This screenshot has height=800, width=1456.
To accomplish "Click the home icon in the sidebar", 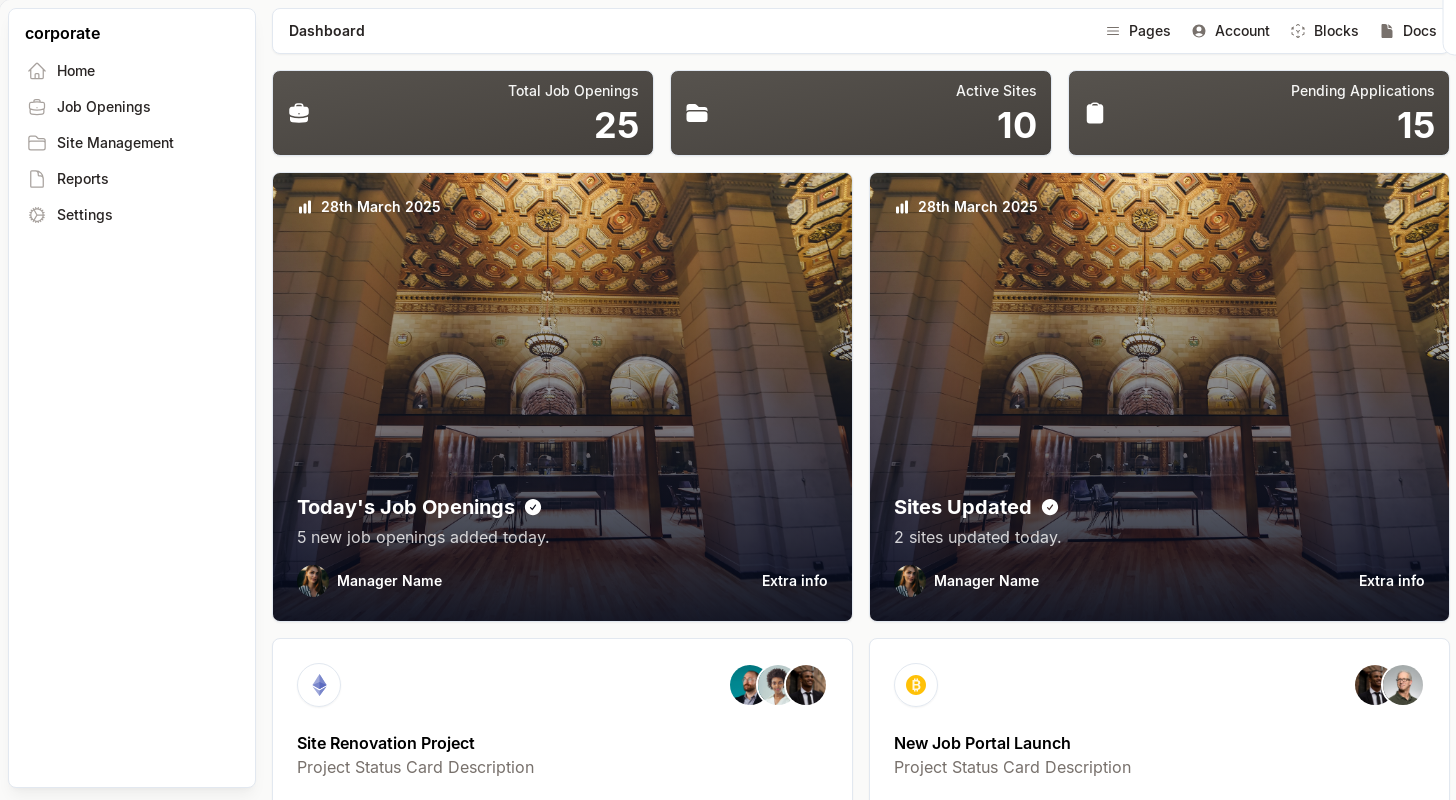I will tap(37, 71).
